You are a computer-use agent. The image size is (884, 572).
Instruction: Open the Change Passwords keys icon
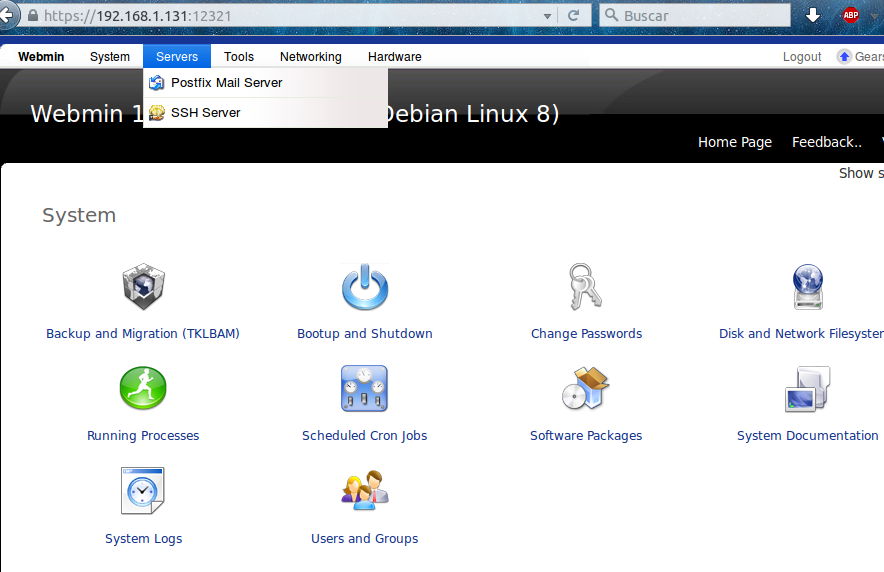[586, 289]
